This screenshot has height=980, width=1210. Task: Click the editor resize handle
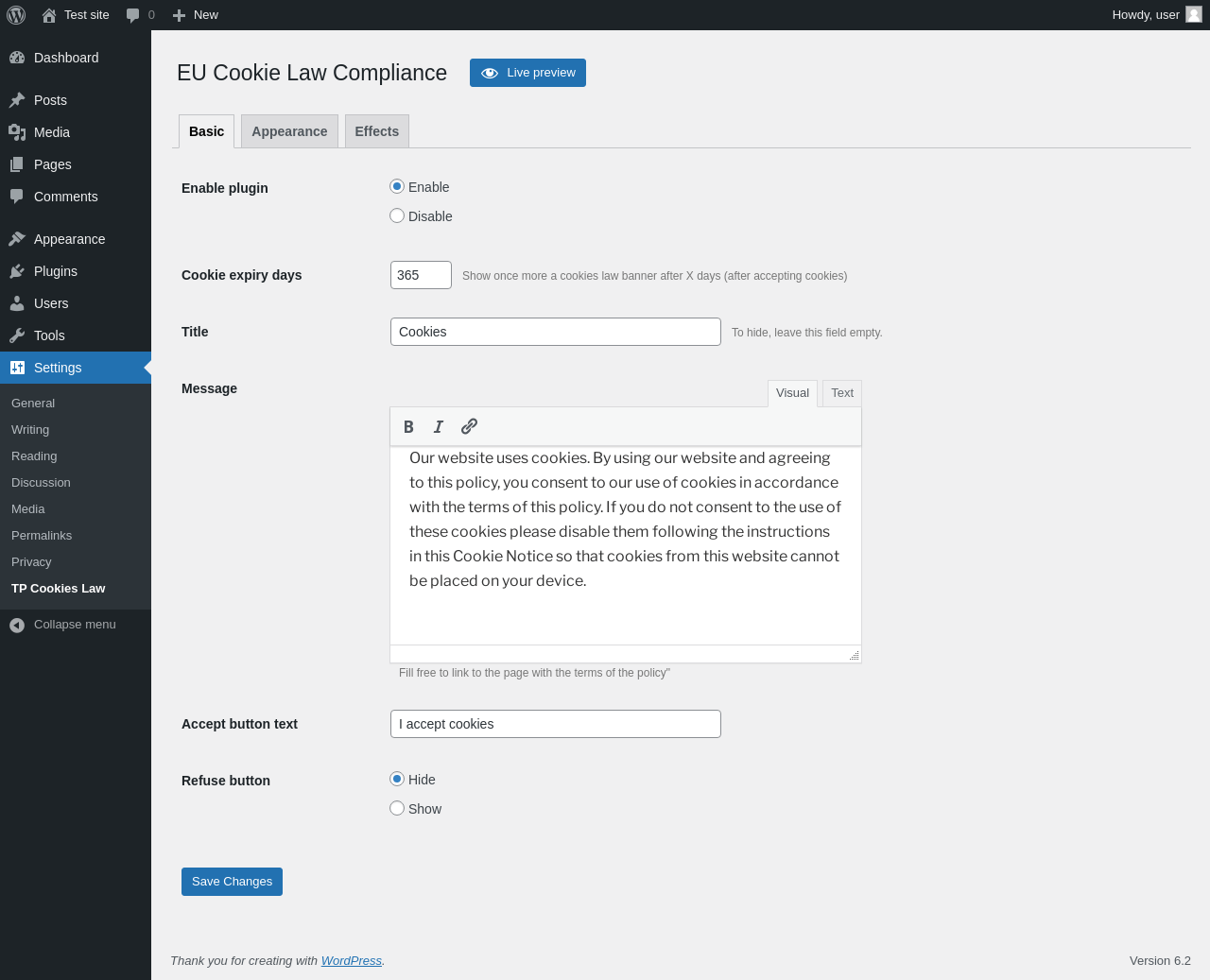click(854, 655)
